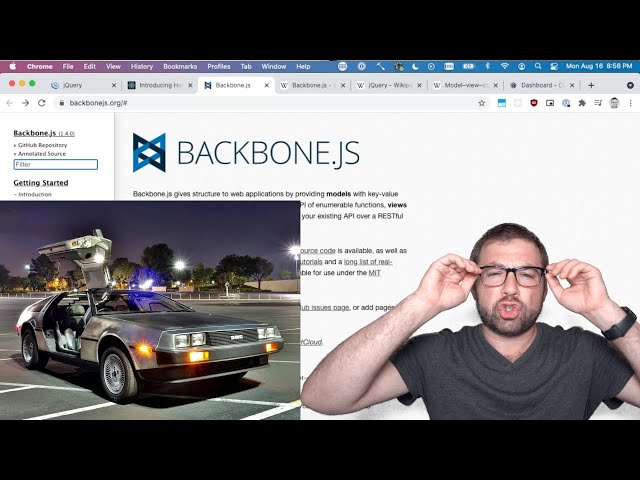Open macOS Control Center icon
Viewport: 640px width, 480px height.
pos(554,66)
